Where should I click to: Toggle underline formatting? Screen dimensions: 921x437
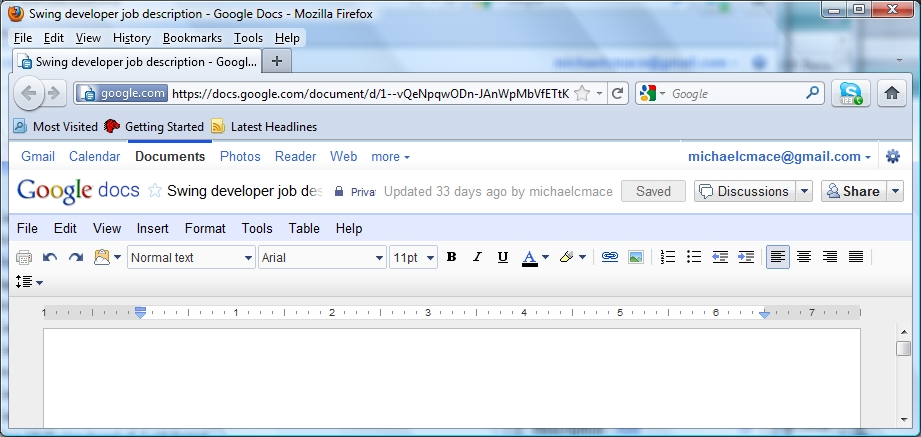[503, 257]
